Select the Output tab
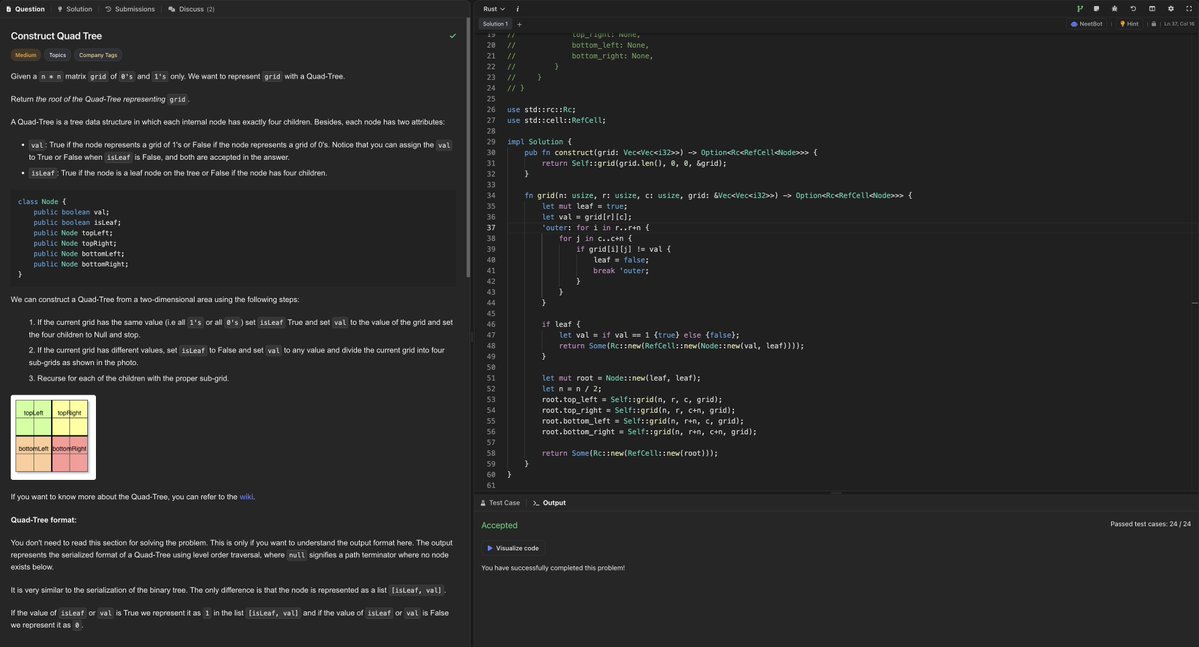The image size is (1199, 647). coord(549,502)
